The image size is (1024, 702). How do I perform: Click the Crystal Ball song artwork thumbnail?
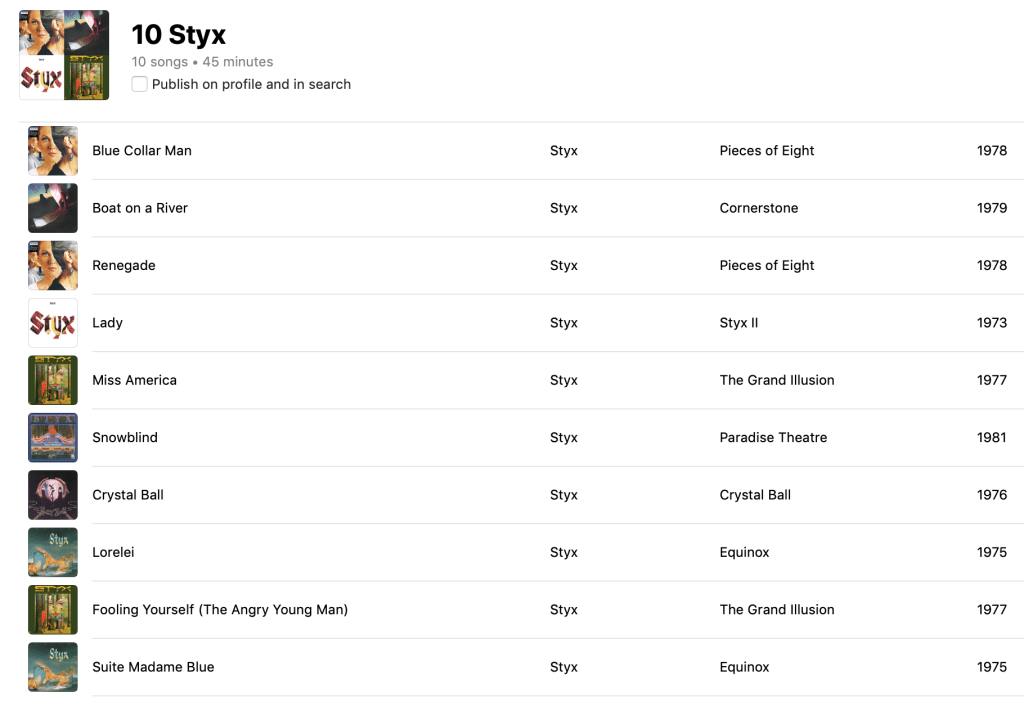pos(53,495)
